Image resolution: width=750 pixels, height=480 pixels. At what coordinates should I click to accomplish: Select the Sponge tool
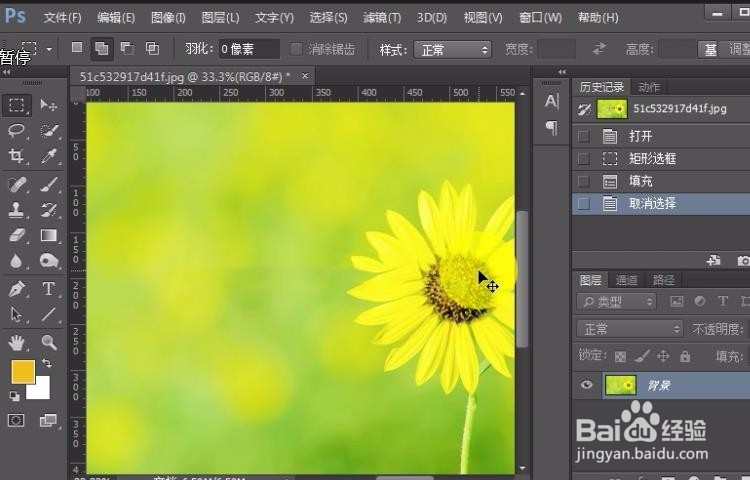click(49, 261)
